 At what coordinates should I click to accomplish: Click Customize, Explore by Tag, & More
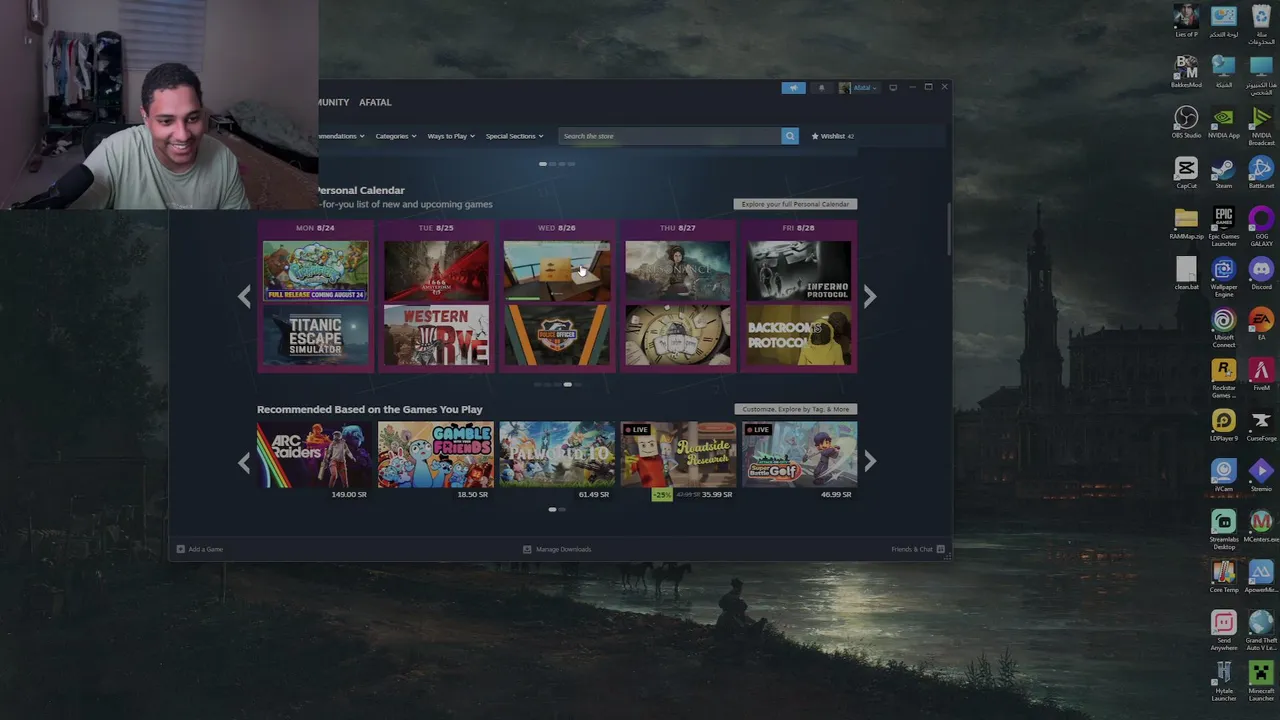point(795,409)
